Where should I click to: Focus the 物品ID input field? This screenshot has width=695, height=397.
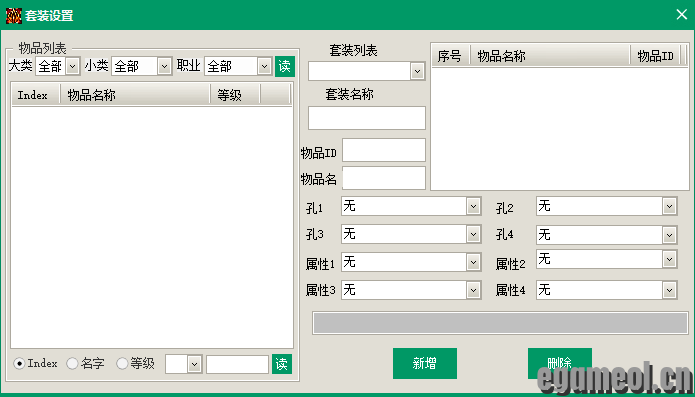click(384, 150)
